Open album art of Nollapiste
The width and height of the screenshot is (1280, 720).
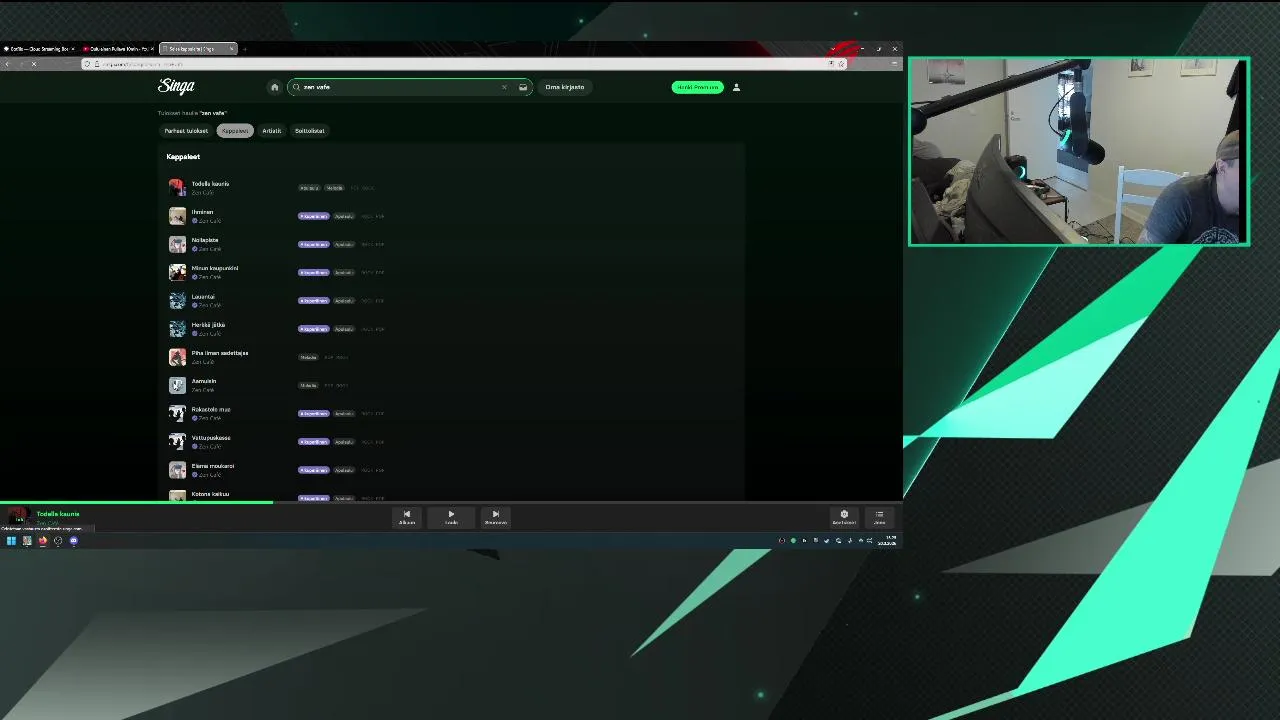(x=177, y=244)
